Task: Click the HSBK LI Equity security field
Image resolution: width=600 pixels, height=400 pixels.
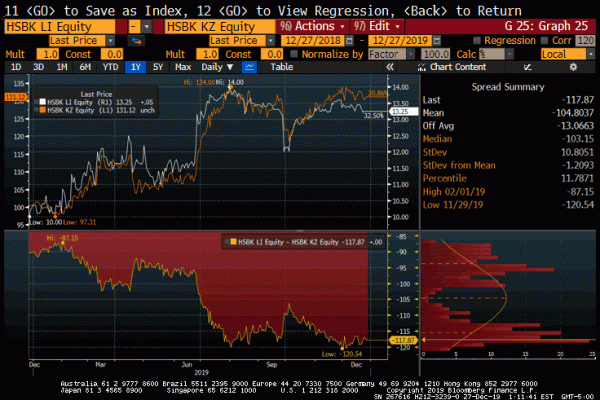Action: (x=60, y=27)
